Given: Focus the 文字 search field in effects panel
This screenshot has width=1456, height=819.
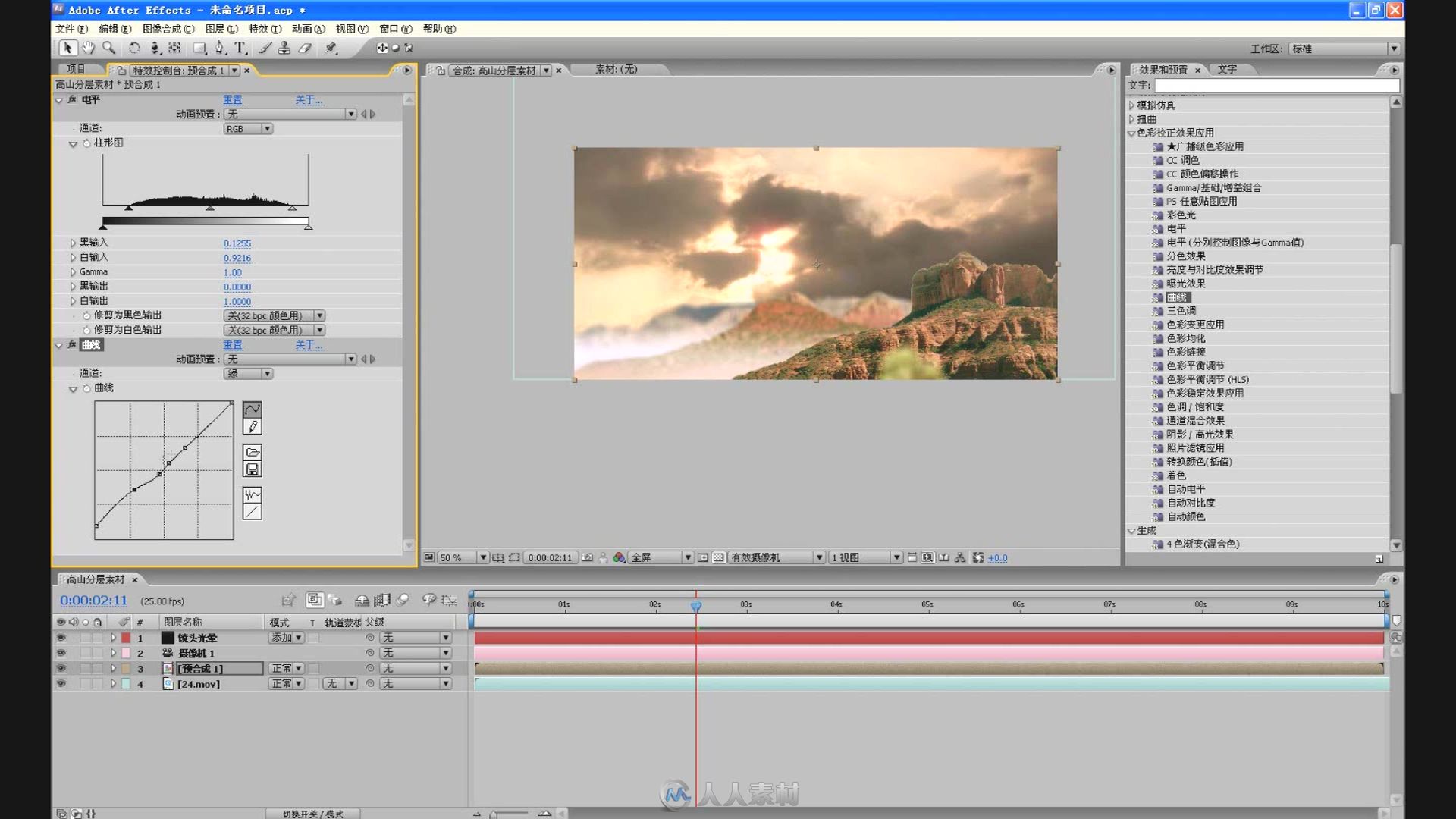Looking at the screenshot, I should point(1277,86).
